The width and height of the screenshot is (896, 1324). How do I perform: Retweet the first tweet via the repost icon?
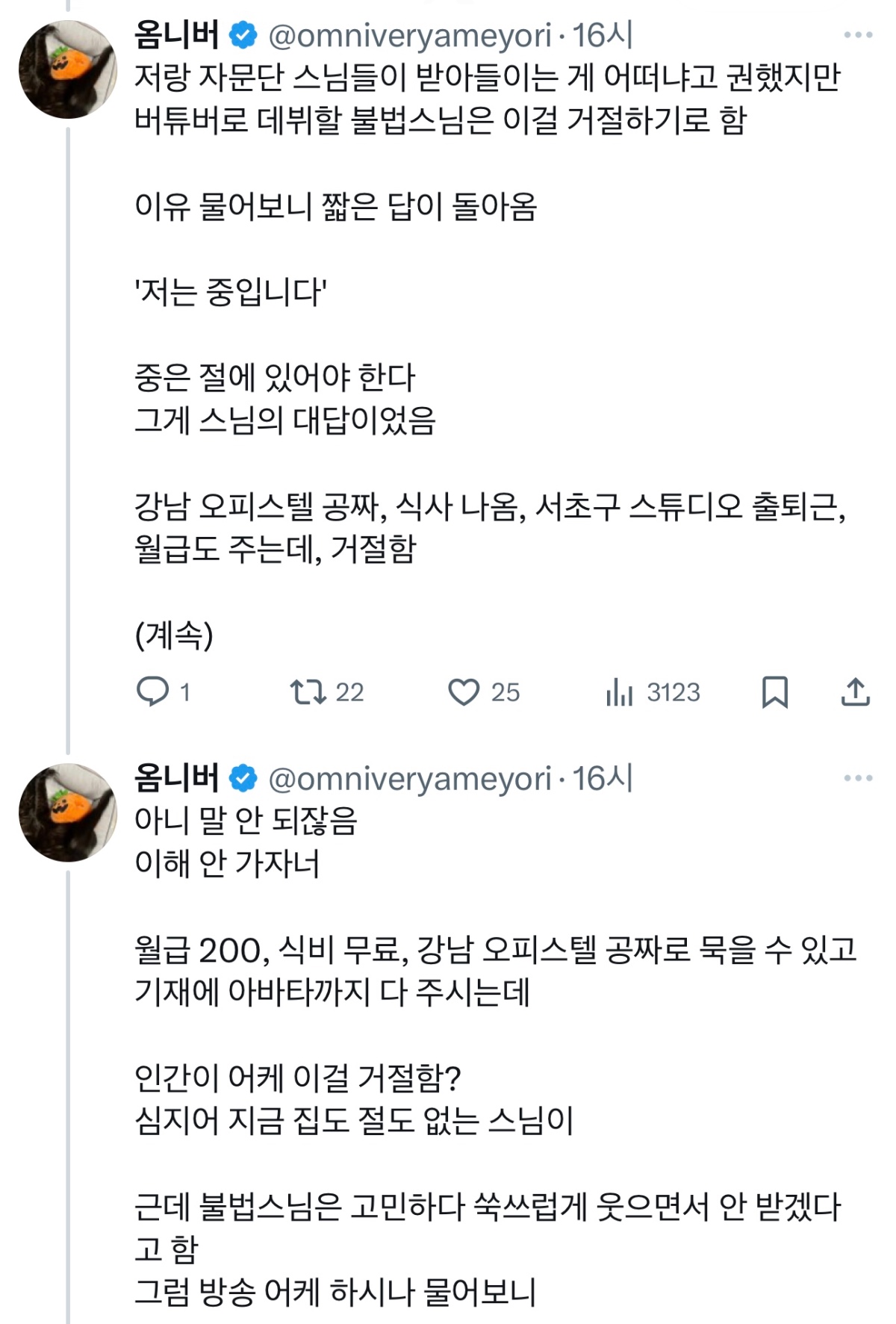(308, 691)
